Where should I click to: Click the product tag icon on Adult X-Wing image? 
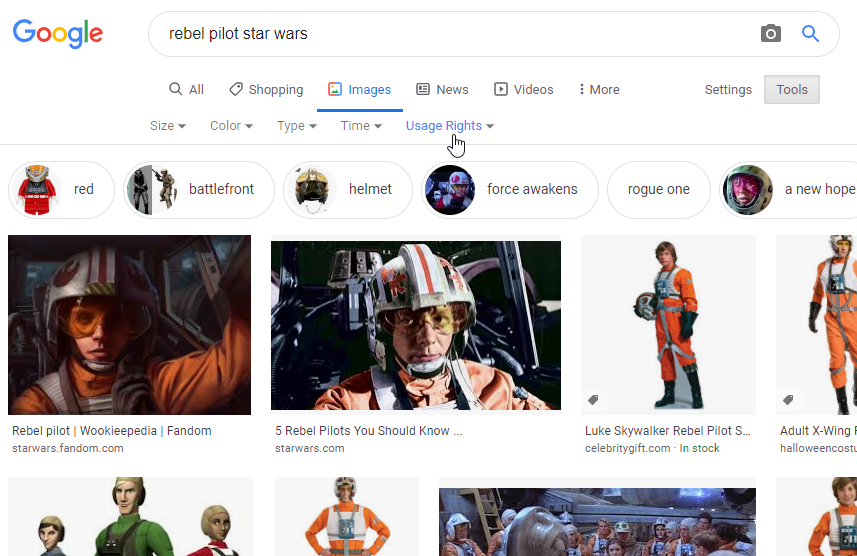(788, 400)
